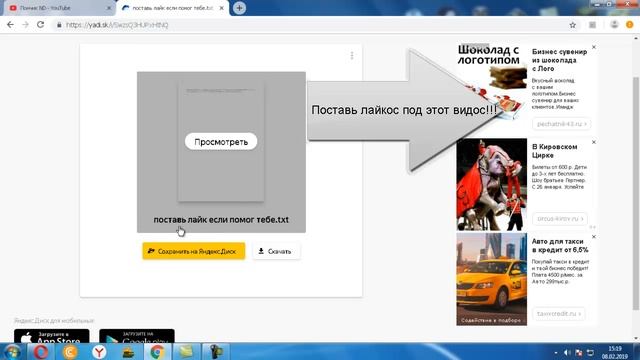Click the yellow taxi ad image
Viewport: 640px width, 360px height.
[491, 279]
